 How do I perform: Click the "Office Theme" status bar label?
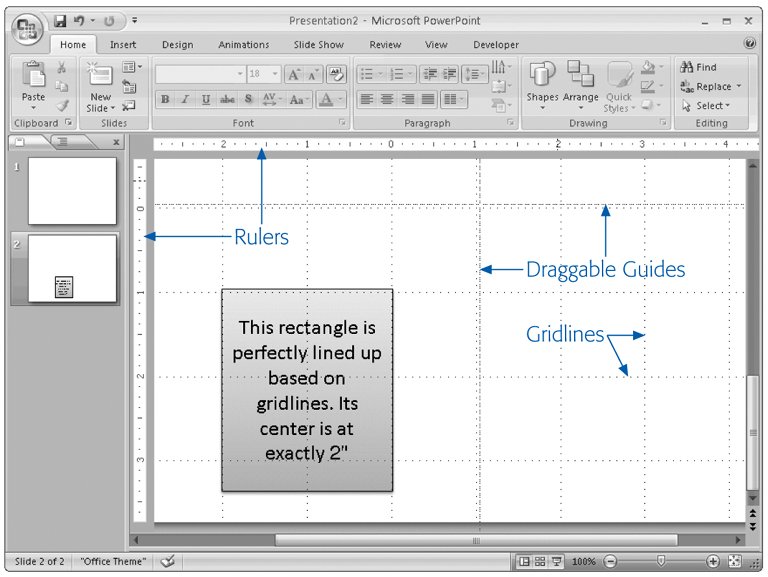pos(113,562)
